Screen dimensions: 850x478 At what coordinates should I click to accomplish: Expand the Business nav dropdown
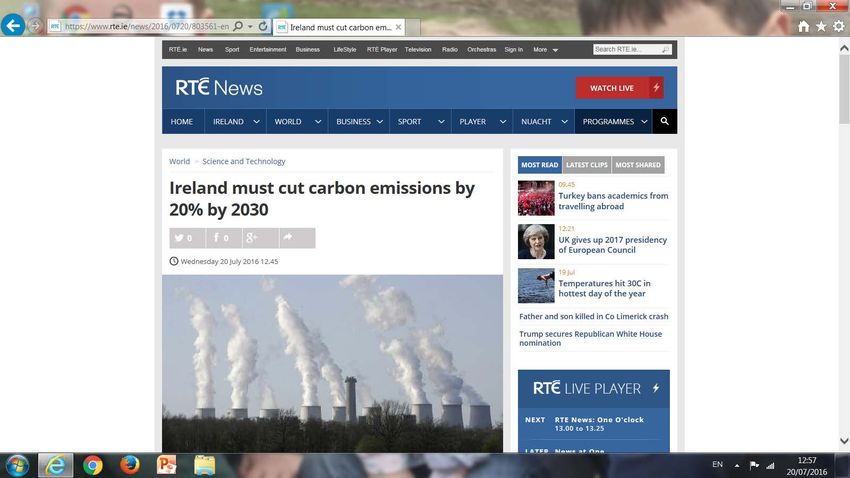pyautogui.click(x=379, y=122)
